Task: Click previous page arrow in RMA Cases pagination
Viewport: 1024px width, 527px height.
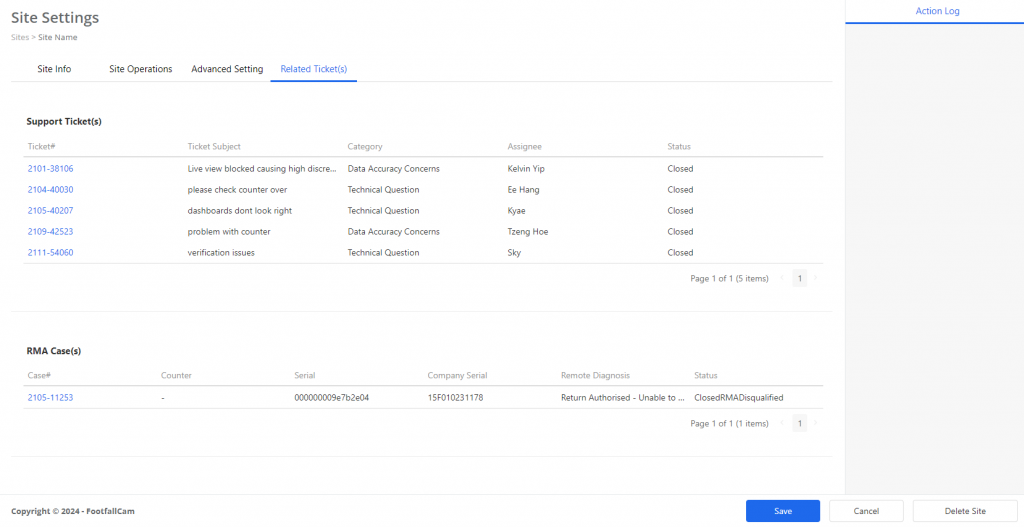Action: [782, 423]
